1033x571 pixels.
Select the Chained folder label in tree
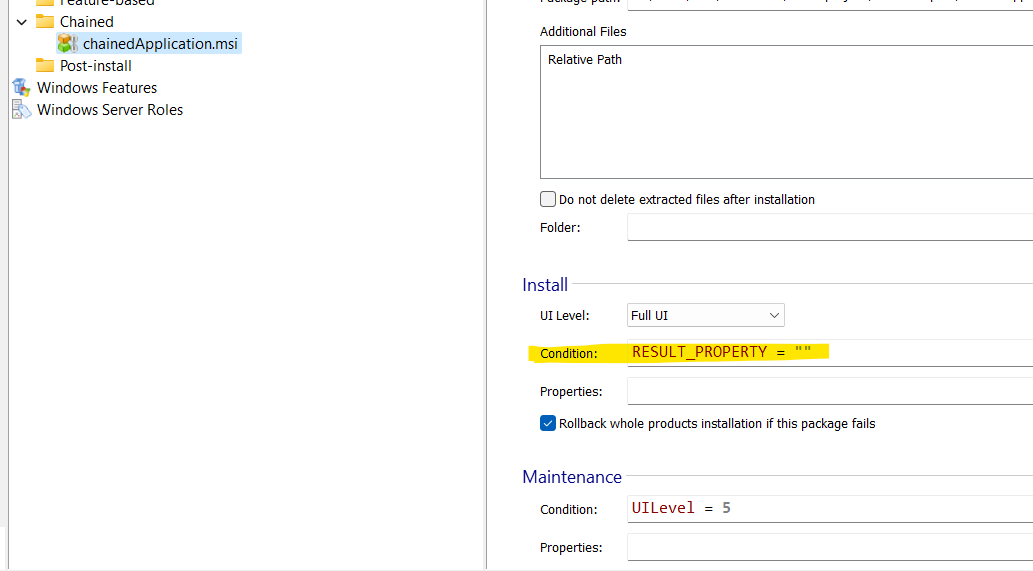pyautogui.click(x=86, y=21)
